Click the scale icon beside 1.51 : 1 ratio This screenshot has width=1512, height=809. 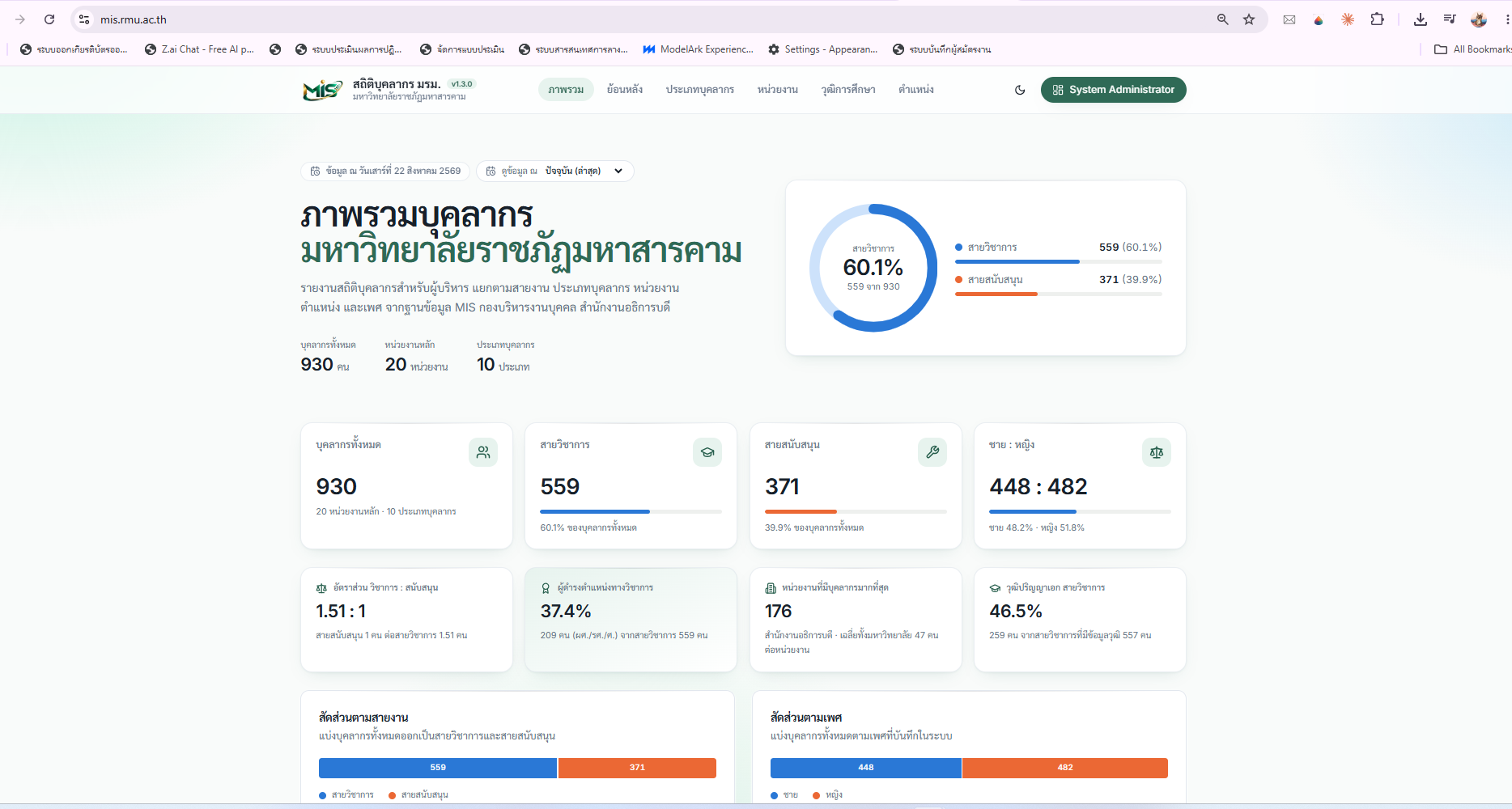coord(321,588)
